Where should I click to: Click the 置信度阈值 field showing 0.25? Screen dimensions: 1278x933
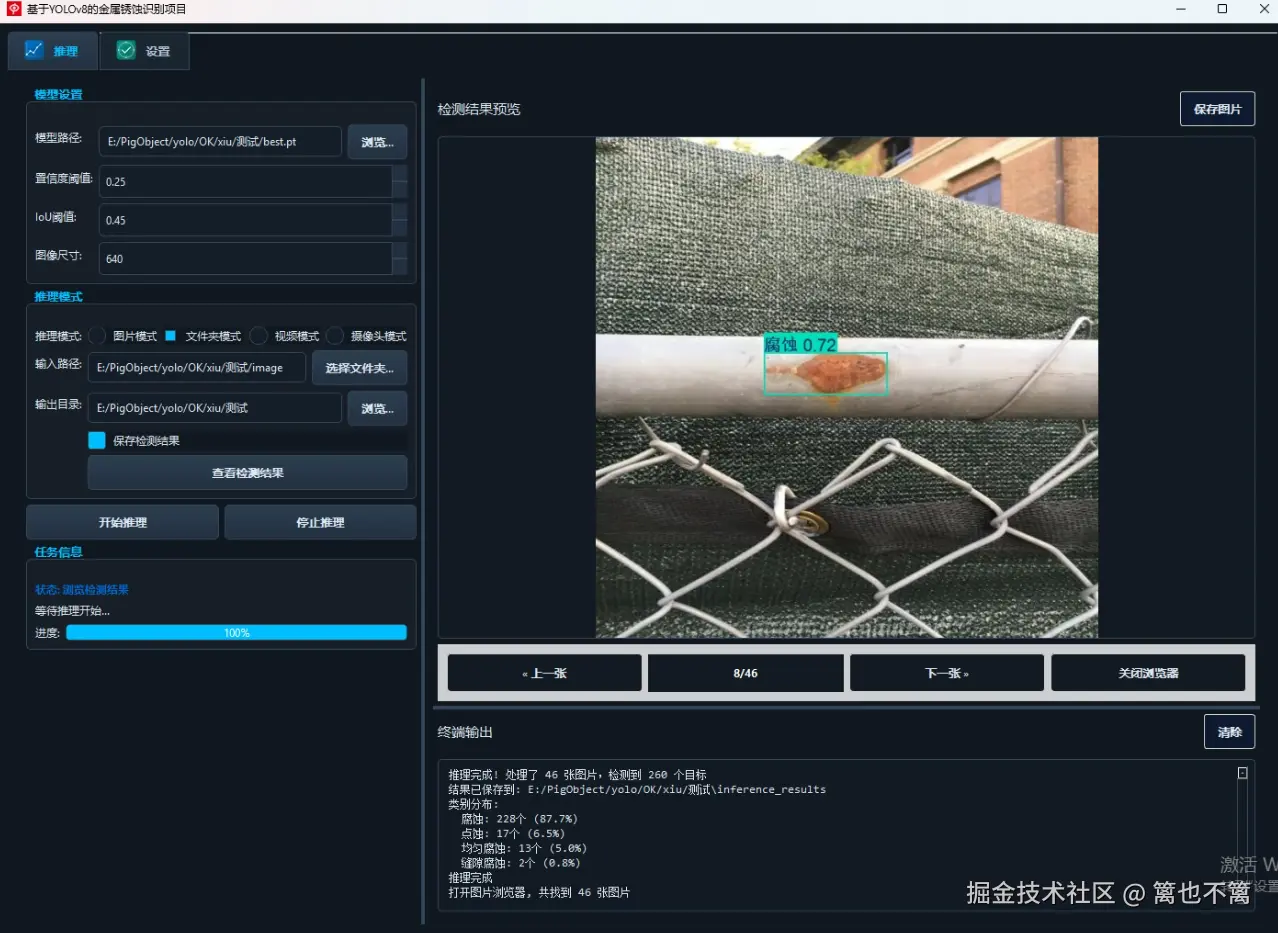(x=246, y=182)
